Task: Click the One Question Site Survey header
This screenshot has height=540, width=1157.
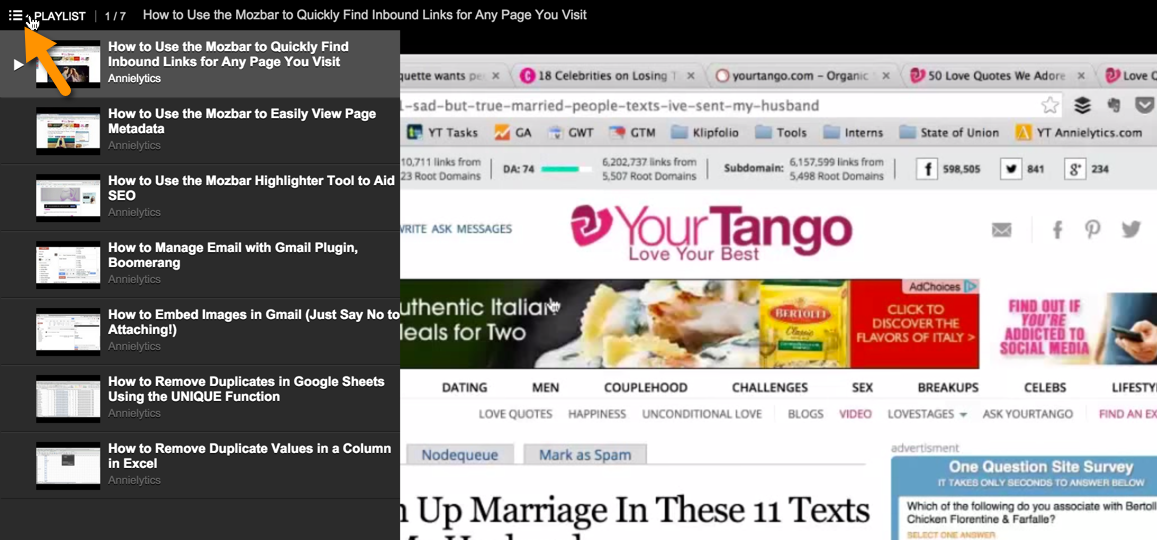Action: [1040, 467]
